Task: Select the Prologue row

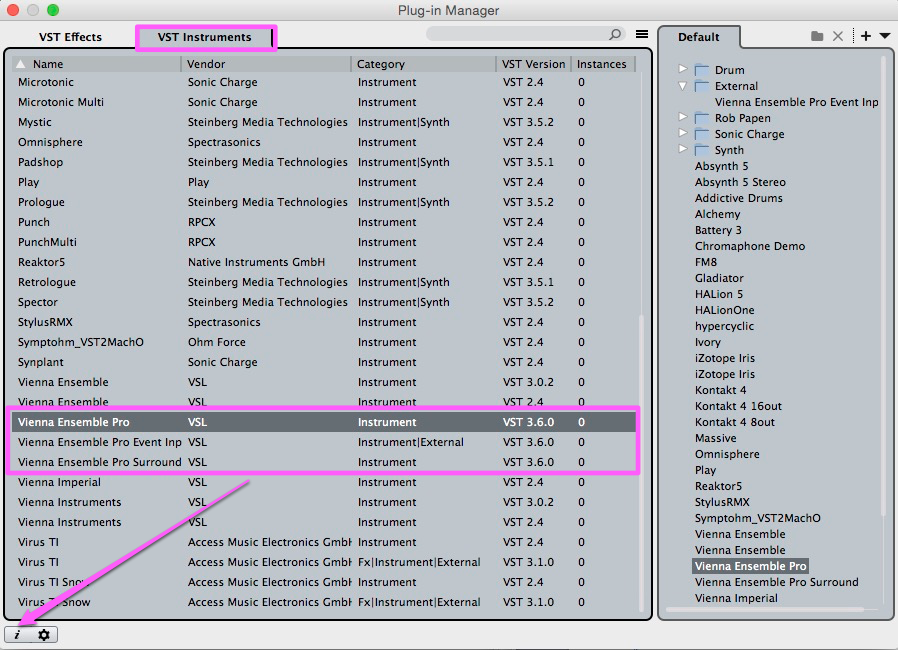Action: (324, 202)
